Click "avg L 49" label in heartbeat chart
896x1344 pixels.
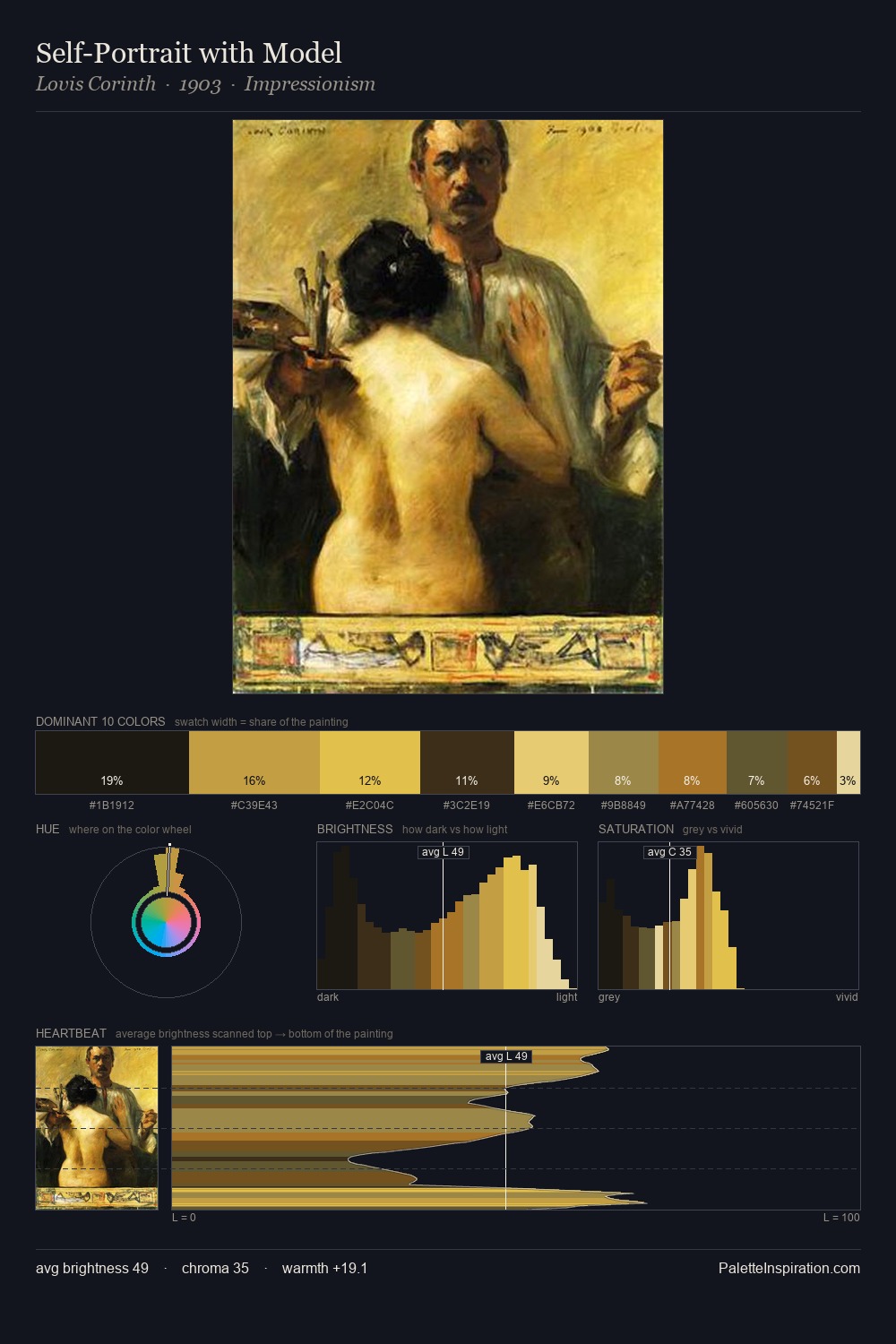pos(506,1056)
